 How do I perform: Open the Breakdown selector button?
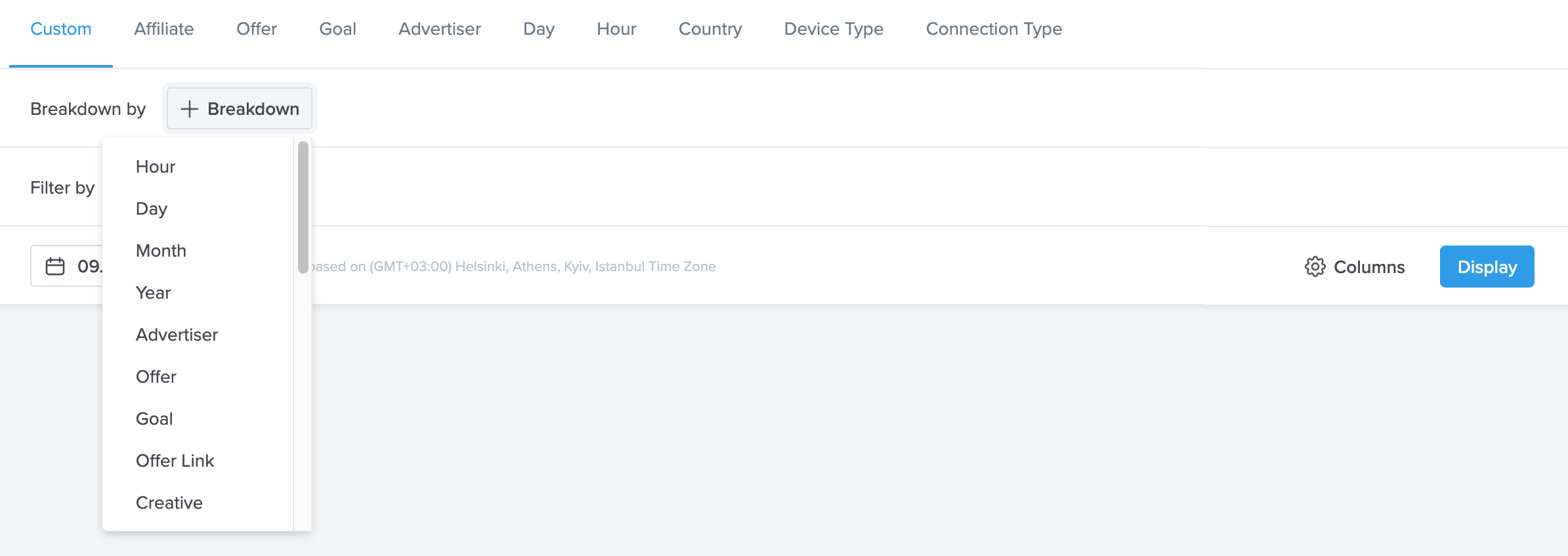239,108
